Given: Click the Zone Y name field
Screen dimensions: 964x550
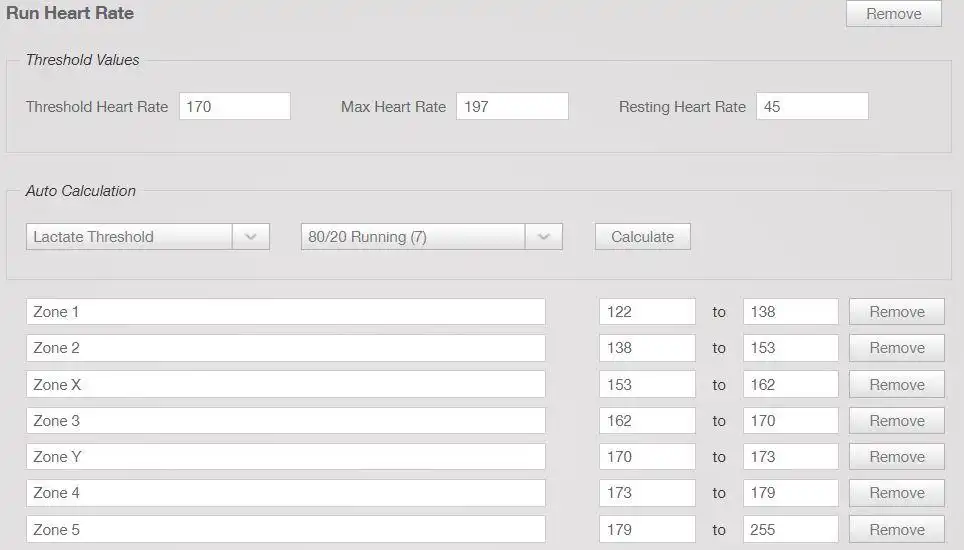Looking at the screenshot, I should (x=286, y=457).
